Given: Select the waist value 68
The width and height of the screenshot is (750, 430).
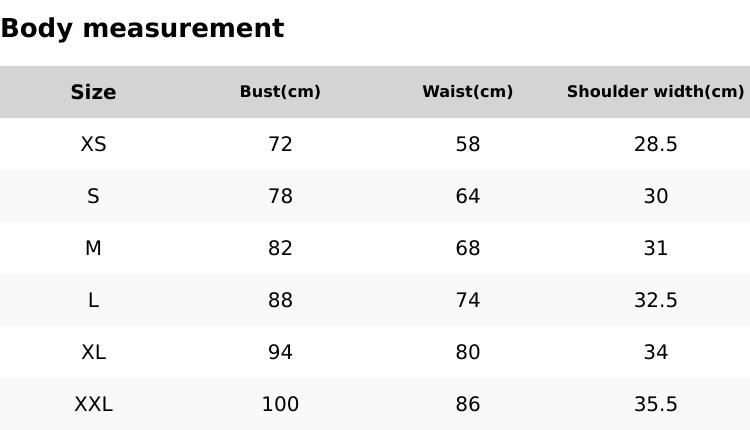Looking at the screenshot, I should coord(467,248).
